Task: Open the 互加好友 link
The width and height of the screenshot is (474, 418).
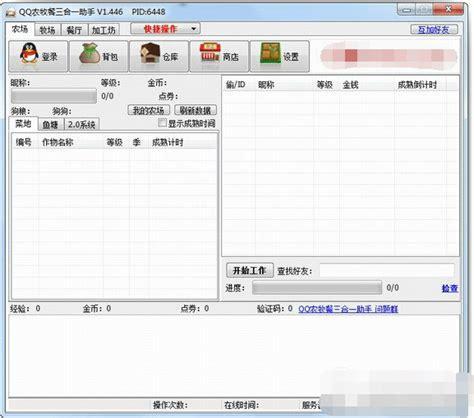Action: pyautogui.click(x=434, y=30)
